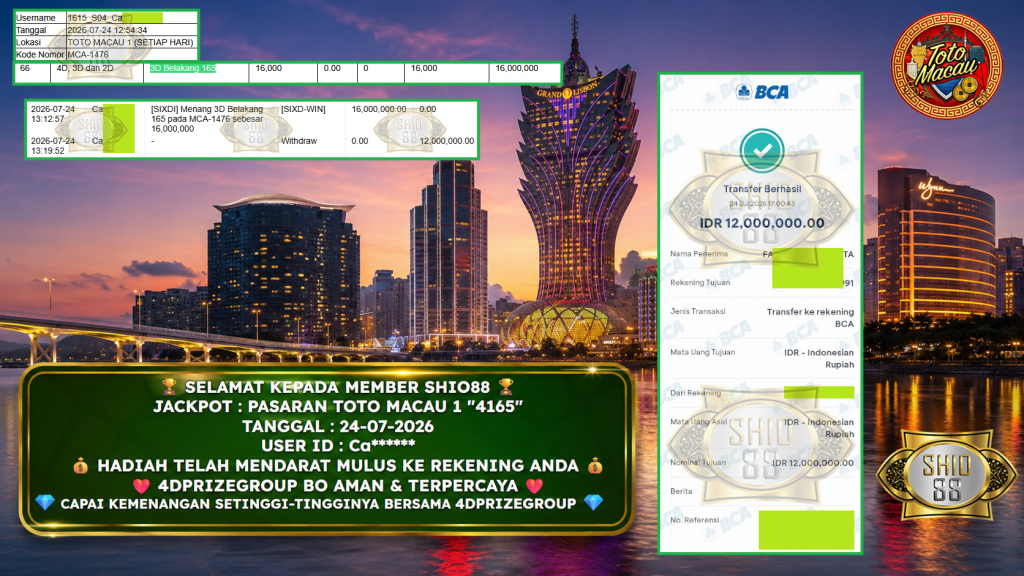Viewport: 1024px width, 576px height.
Task: Click the '4D, 3D dan 2D' cell
Action: pyautogui.click(x=85, y=68)
